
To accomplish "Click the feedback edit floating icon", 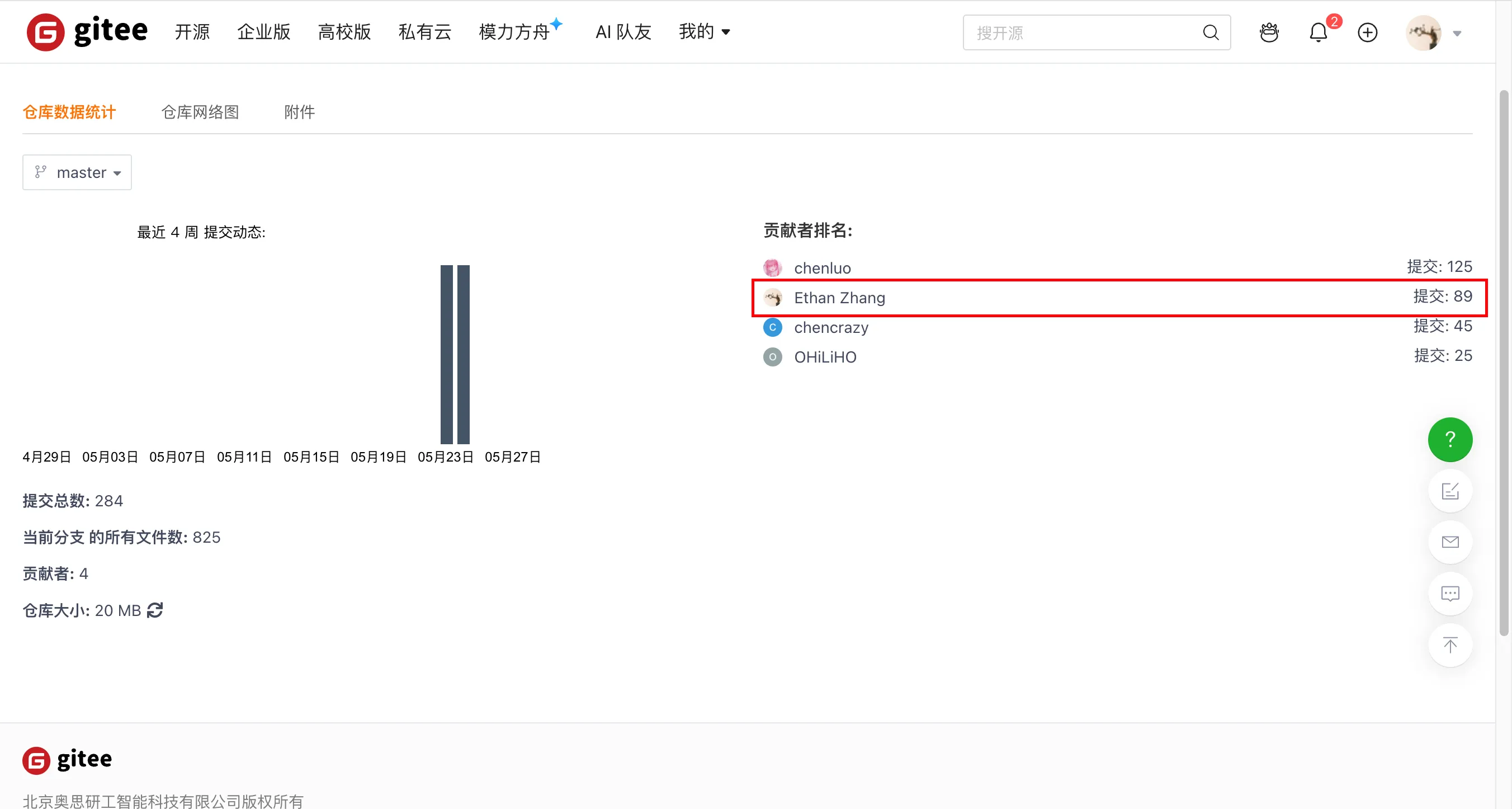I will coord(1450,491).
